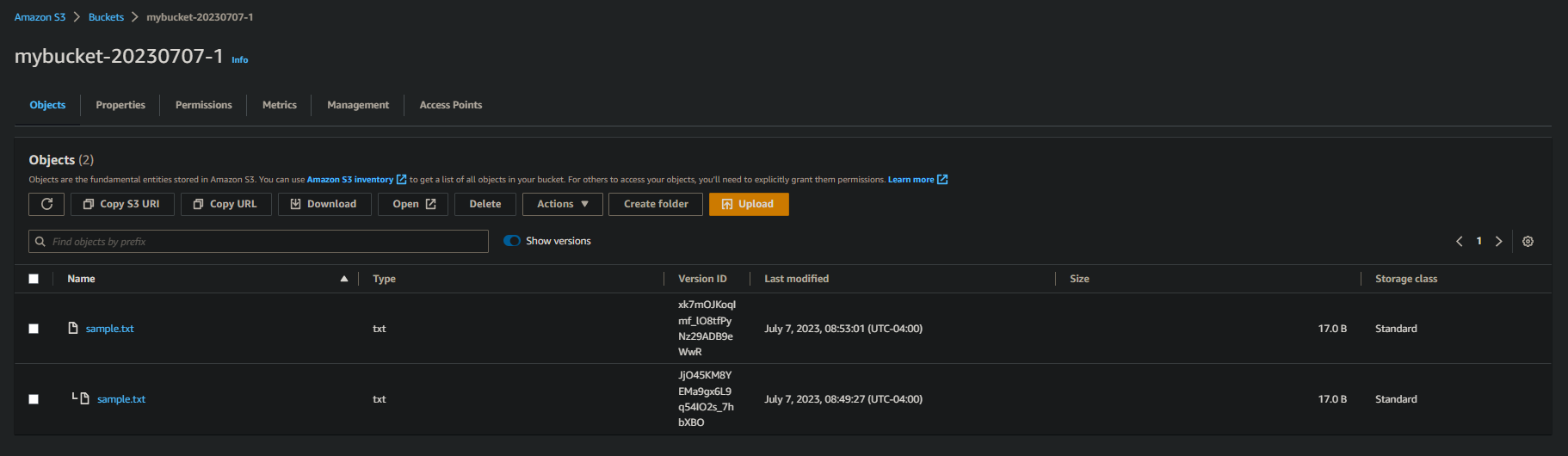This screenshot has height=456, width=1568.
Task: Select checkbox for sample.txt modified 08:49:27
Action: click(x=34, y=399)
